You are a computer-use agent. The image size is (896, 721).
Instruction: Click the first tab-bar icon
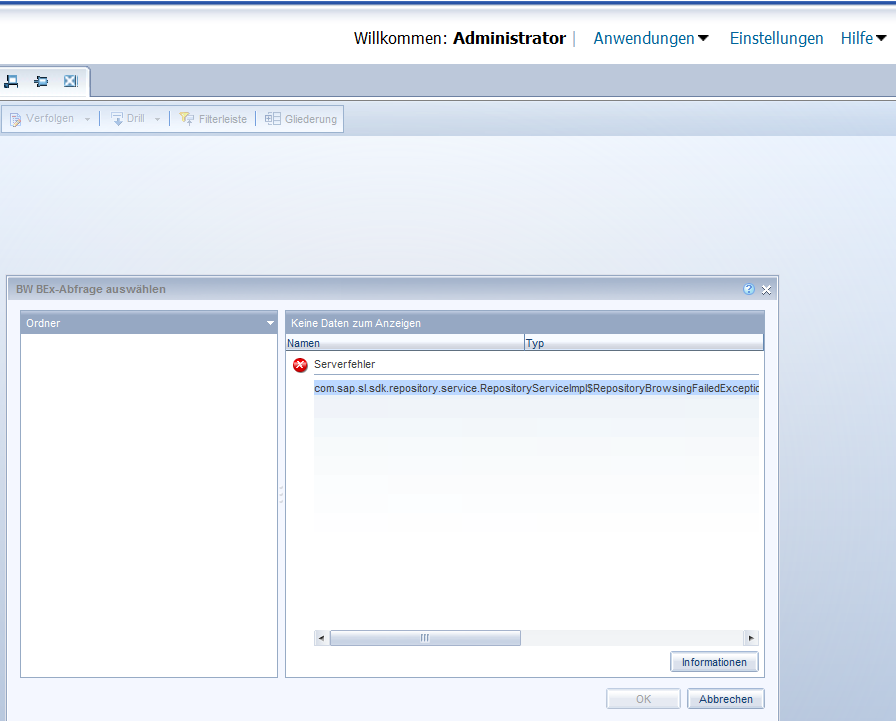point(11,82)
